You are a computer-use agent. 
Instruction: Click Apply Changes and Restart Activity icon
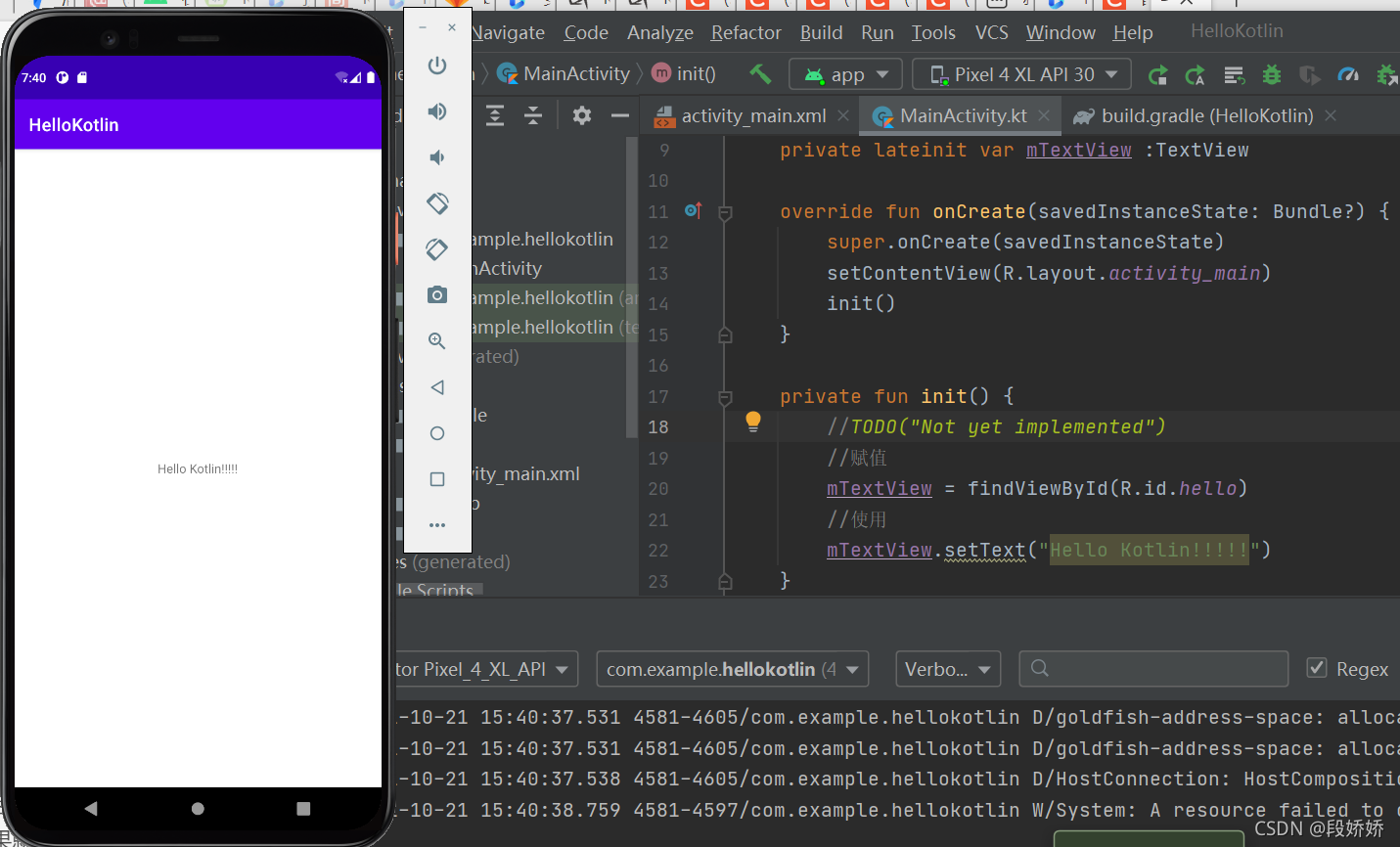coord(1196,75)
